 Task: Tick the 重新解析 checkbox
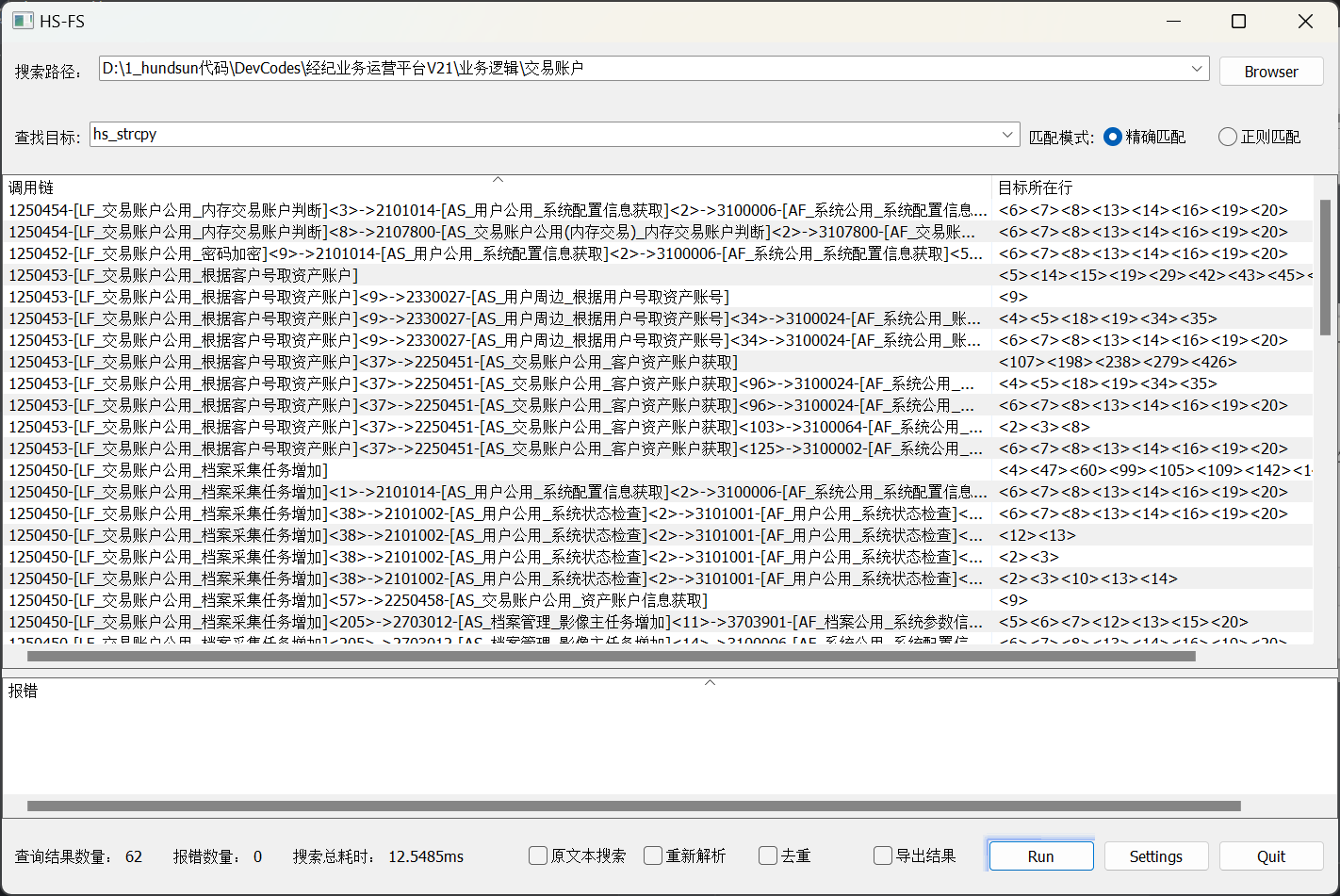653,855
